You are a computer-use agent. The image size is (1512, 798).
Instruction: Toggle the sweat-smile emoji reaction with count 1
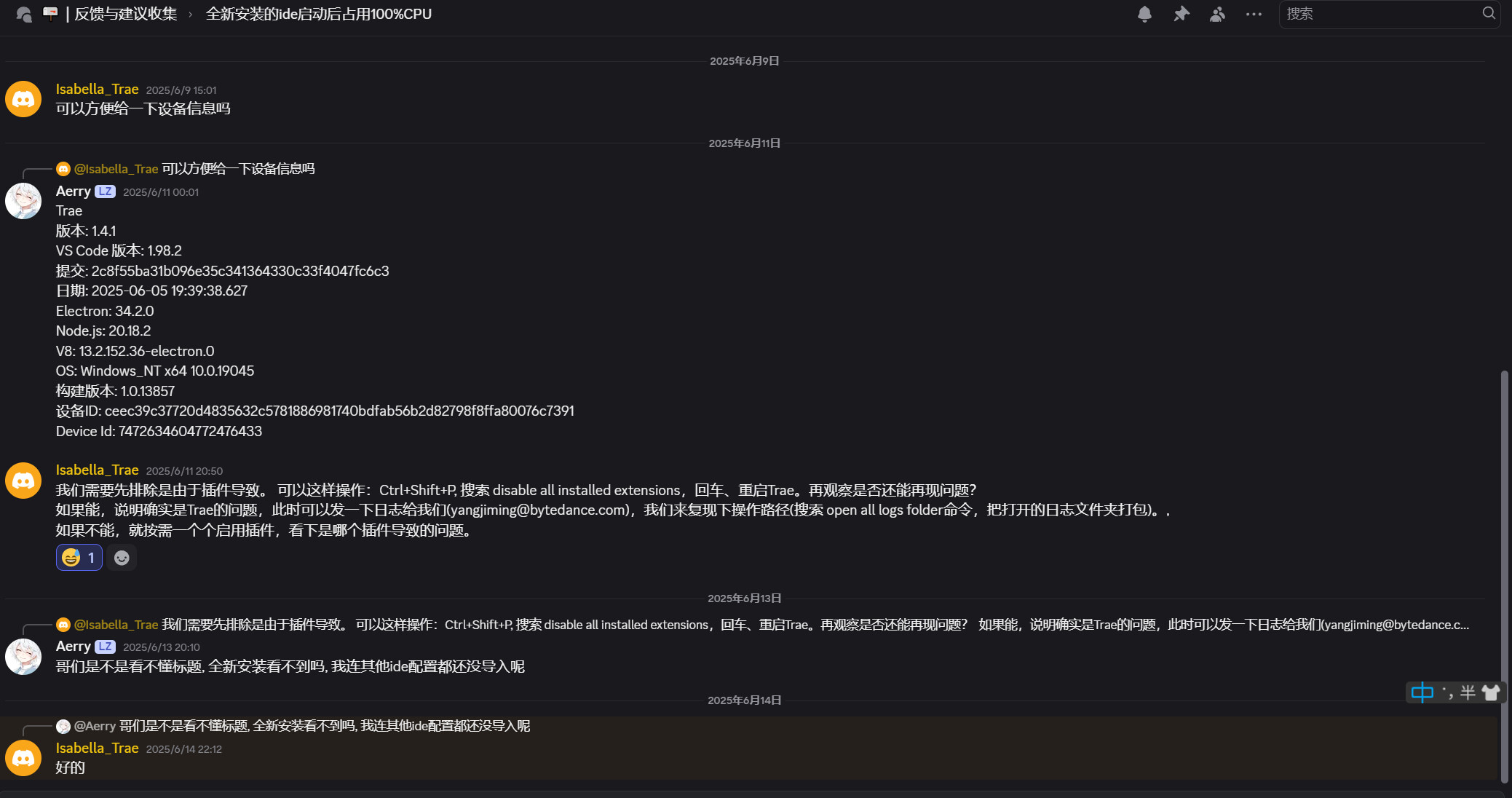79,558
